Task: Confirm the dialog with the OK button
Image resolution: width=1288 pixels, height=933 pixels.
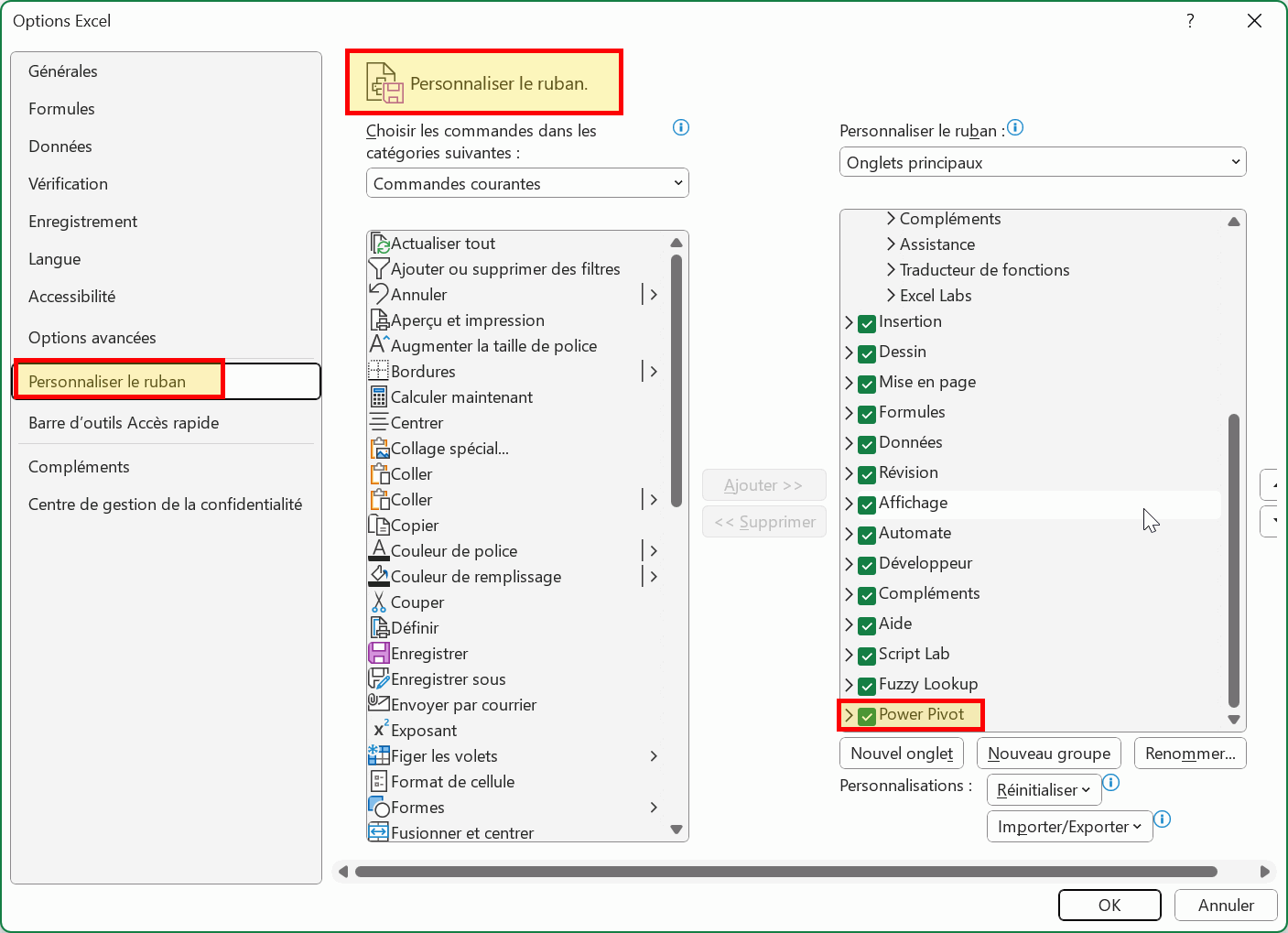Action: click(1109, 906)
